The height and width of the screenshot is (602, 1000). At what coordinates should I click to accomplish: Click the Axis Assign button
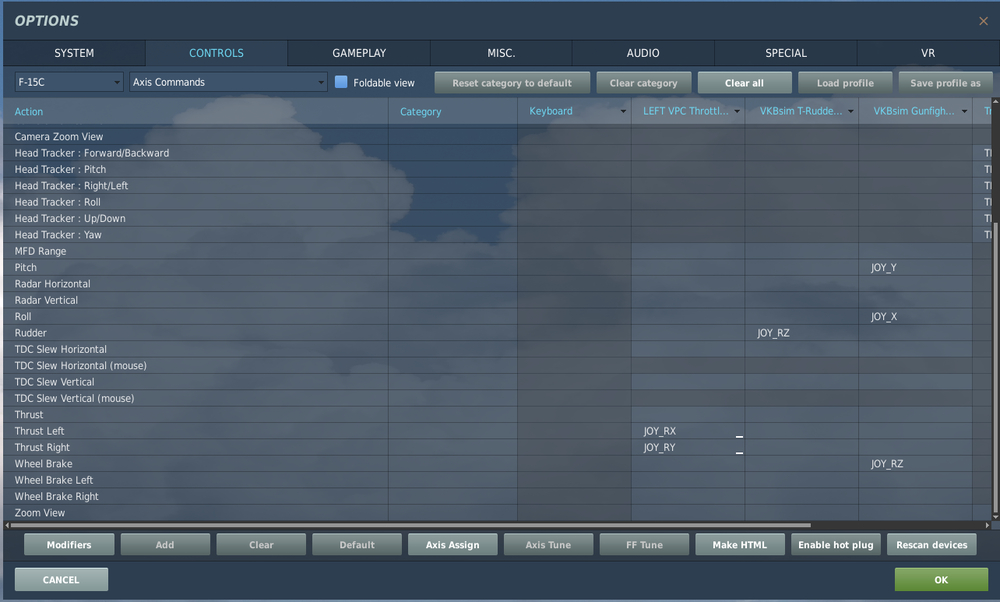452,544
